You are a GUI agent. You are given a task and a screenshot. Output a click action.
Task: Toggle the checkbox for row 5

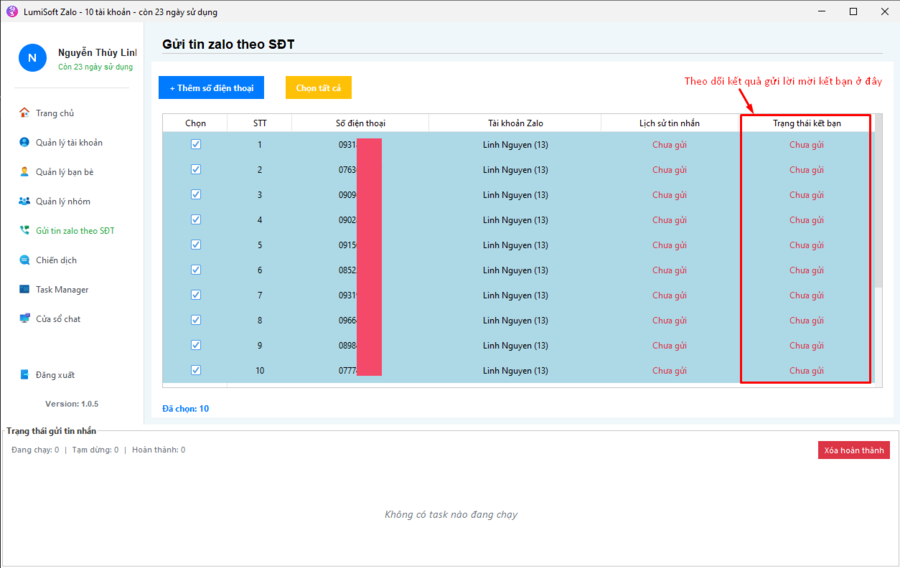[x=196, y=245]
